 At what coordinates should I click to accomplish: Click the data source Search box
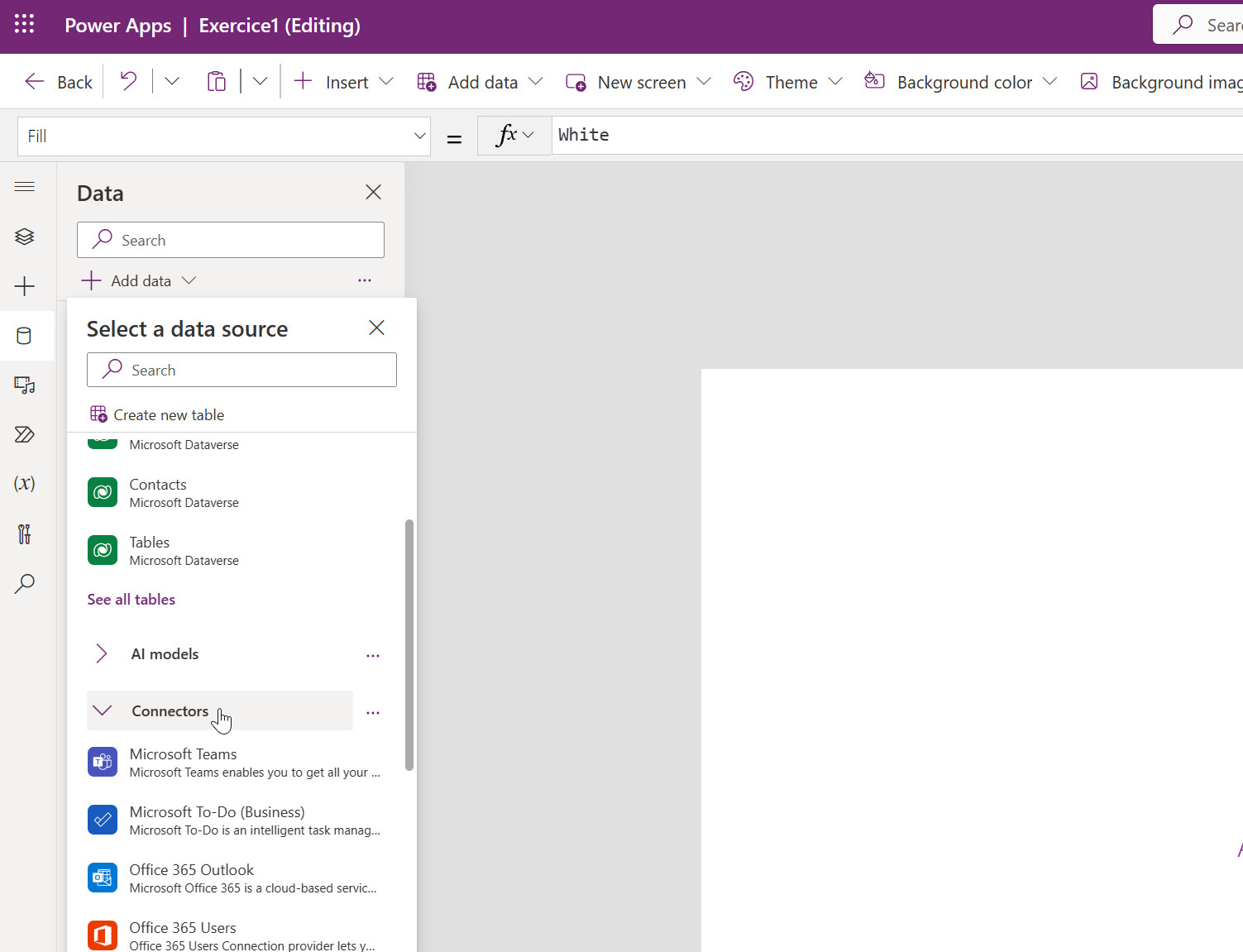(x=241, y=370)
